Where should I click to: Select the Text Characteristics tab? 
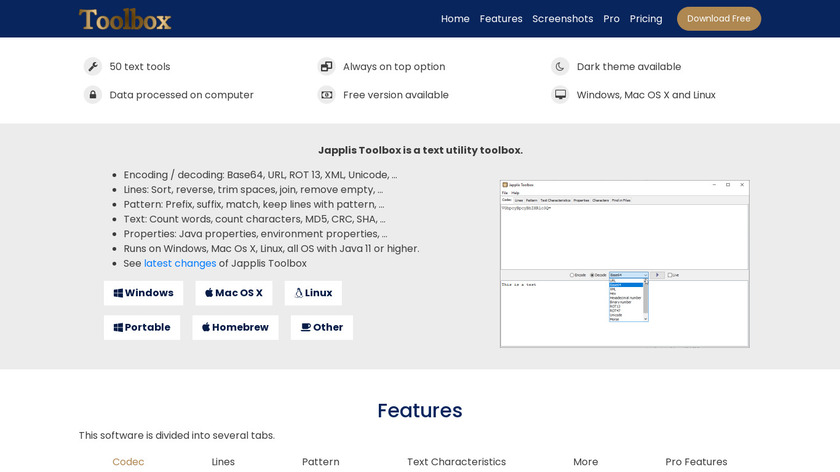point(456,462)
